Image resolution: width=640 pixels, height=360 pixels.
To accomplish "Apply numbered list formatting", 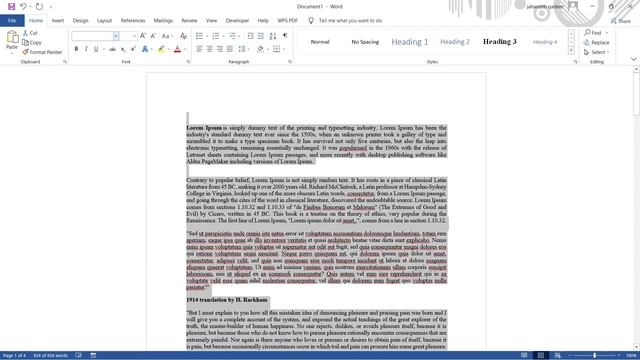I will point(216,36).
